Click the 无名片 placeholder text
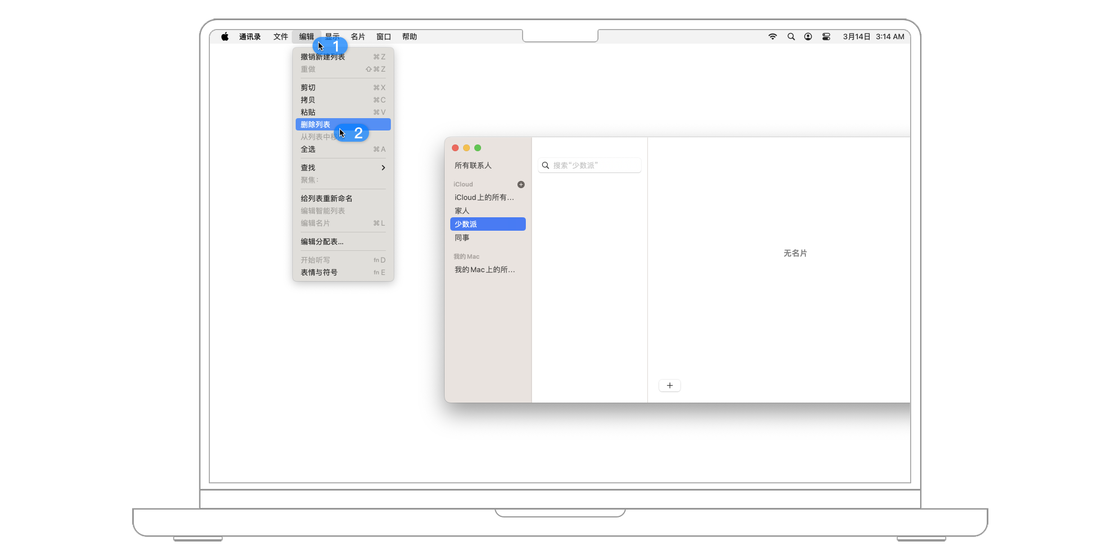The image size is (1120, 560). pos(795,254)
